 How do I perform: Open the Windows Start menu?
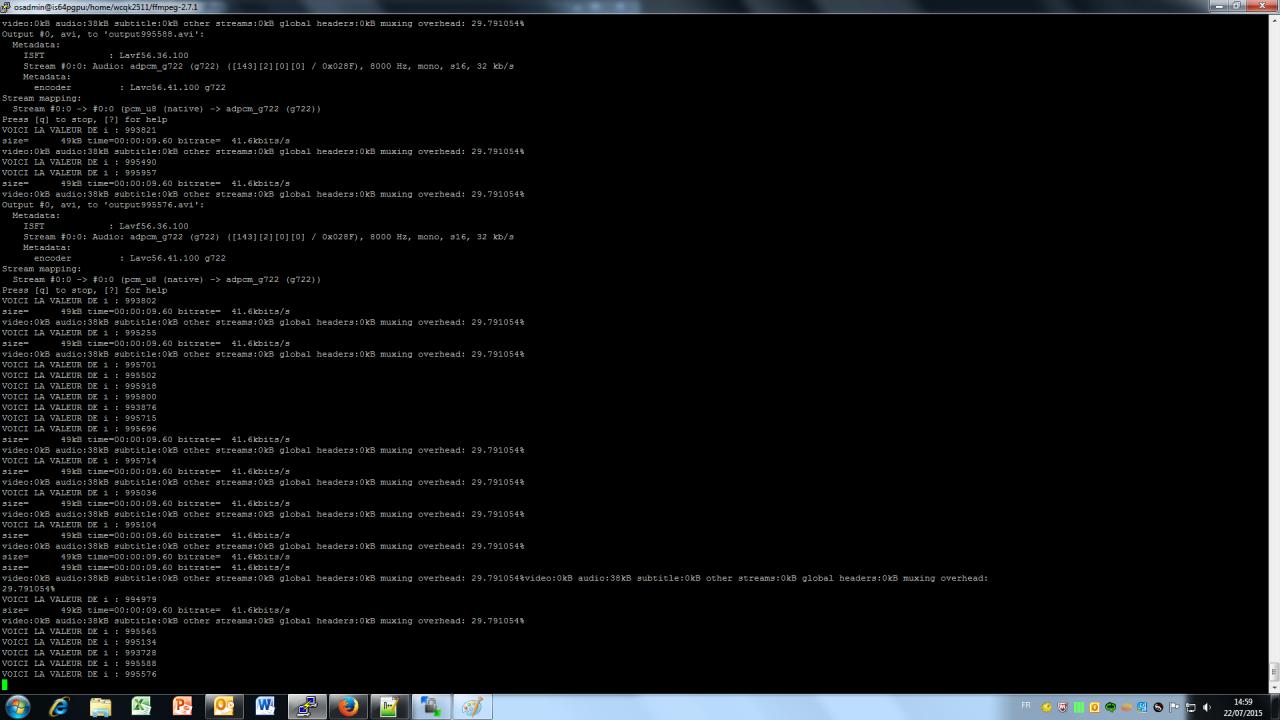[x=18, y=707]
